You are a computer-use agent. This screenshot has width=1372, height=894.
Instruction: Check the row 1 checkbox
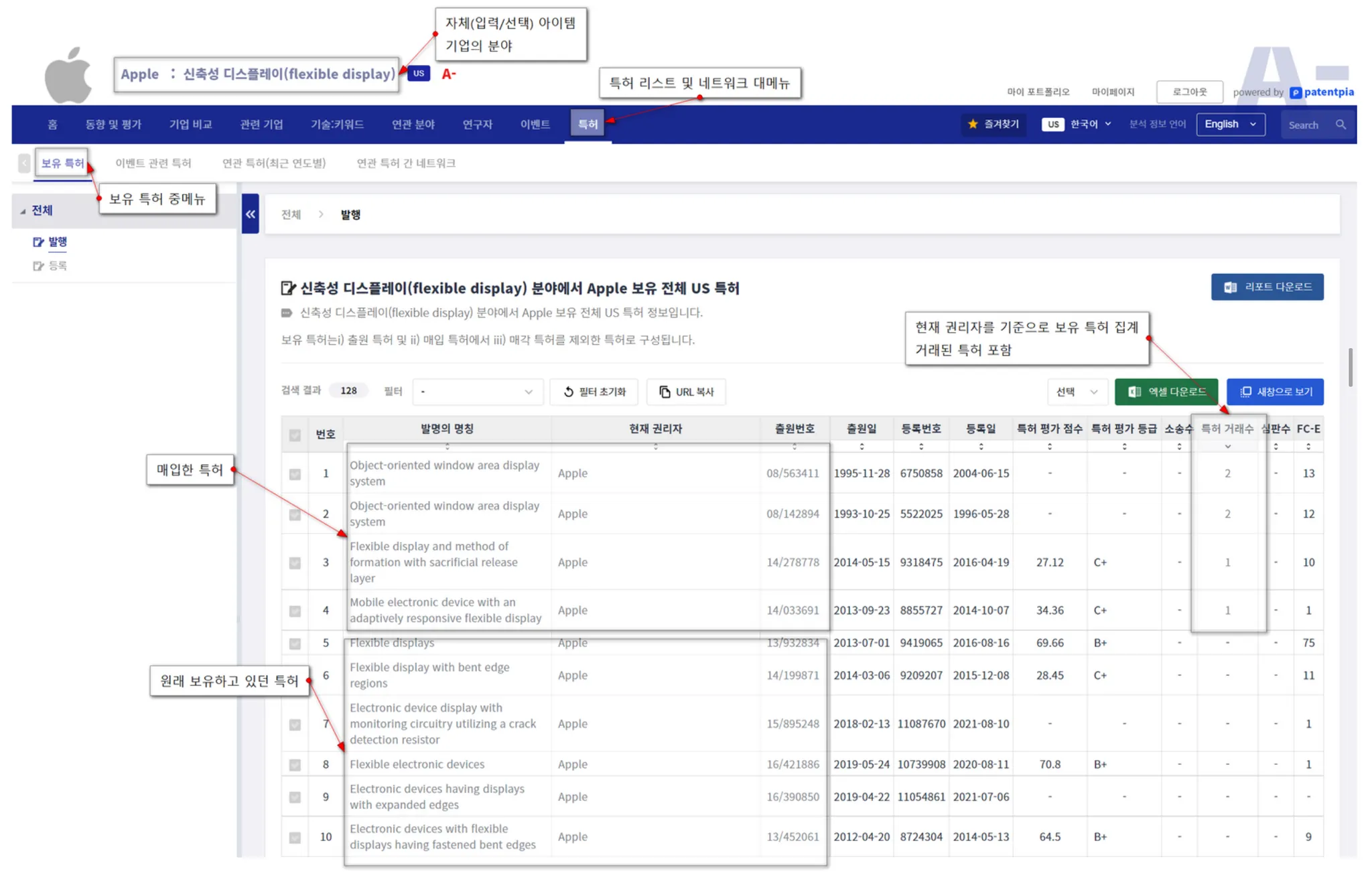[x=295, y=474]
